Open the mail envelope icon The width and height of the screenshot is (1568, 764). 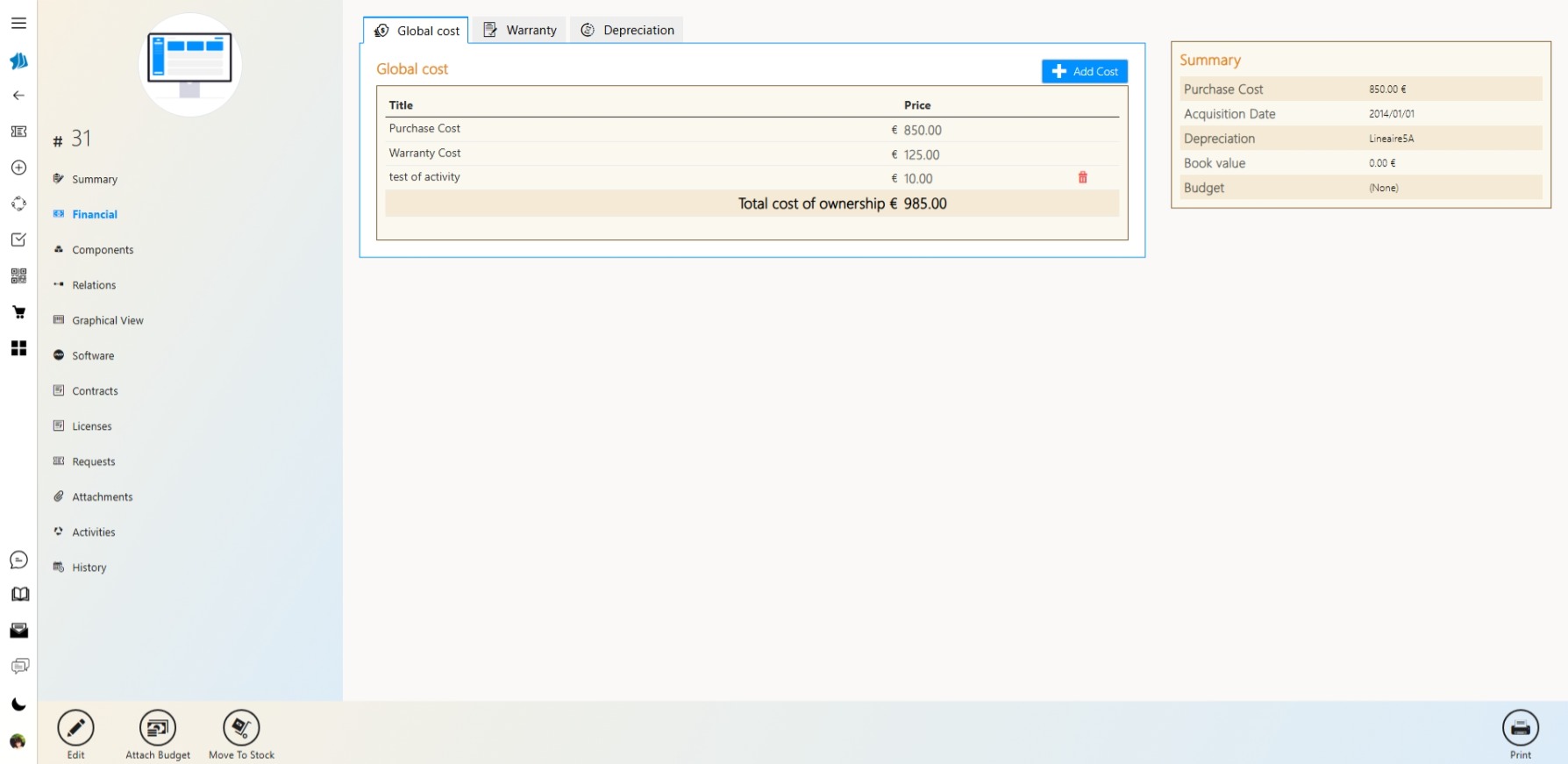coord(18,631)
